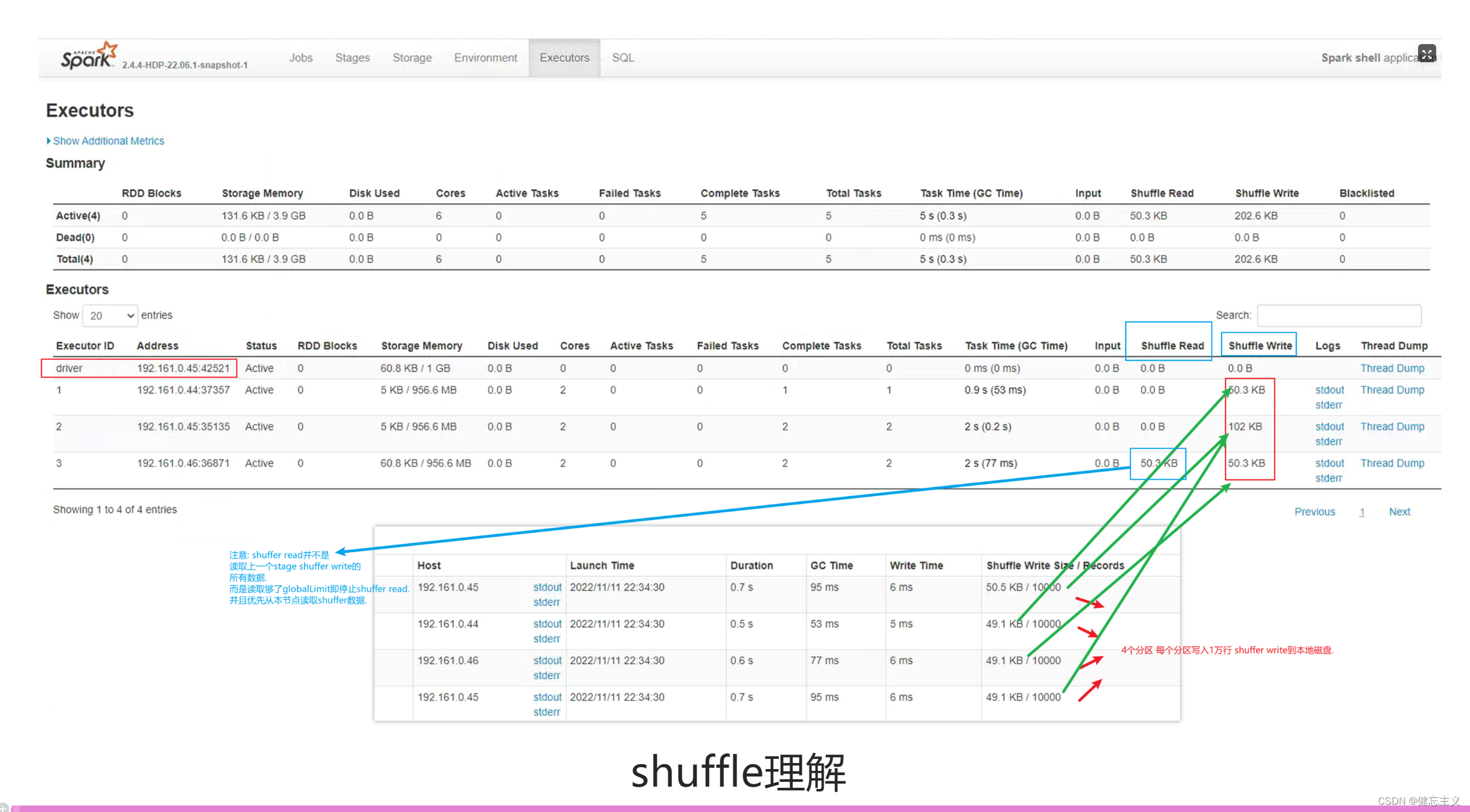Click the Previous pagination button

[x=1314, y=512]
